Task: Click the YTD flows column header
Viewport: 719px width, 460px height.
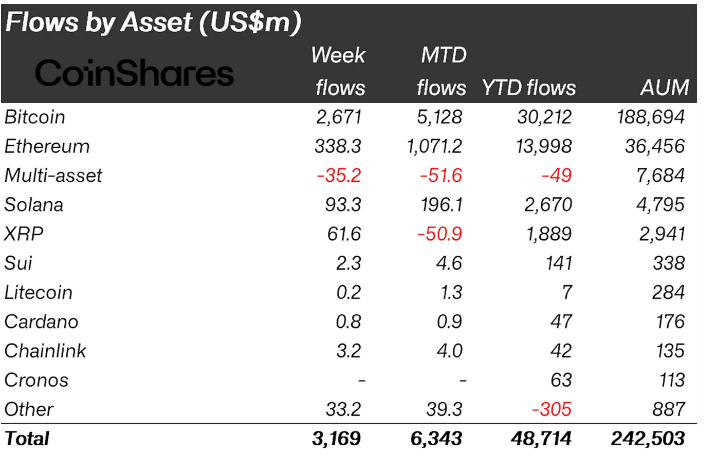Action: pos(526,88)
